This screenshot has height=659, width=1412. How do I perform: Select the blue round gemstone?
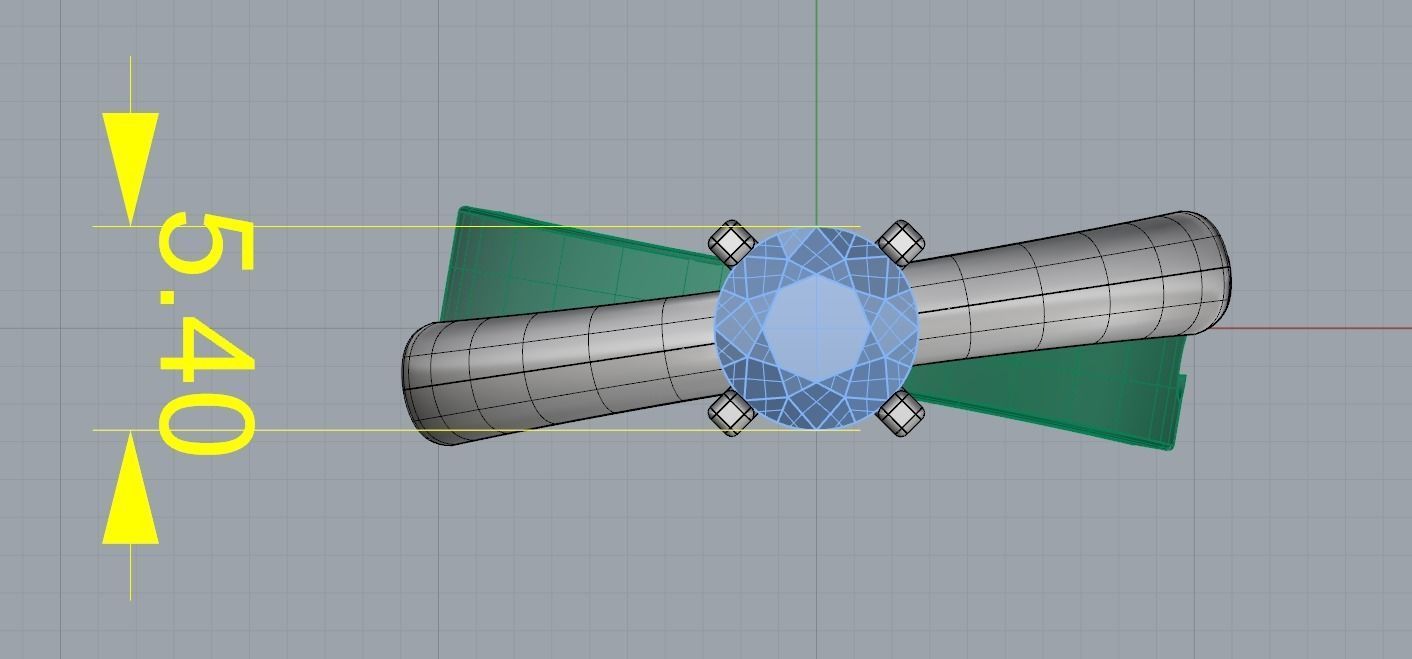click(816, 328)
